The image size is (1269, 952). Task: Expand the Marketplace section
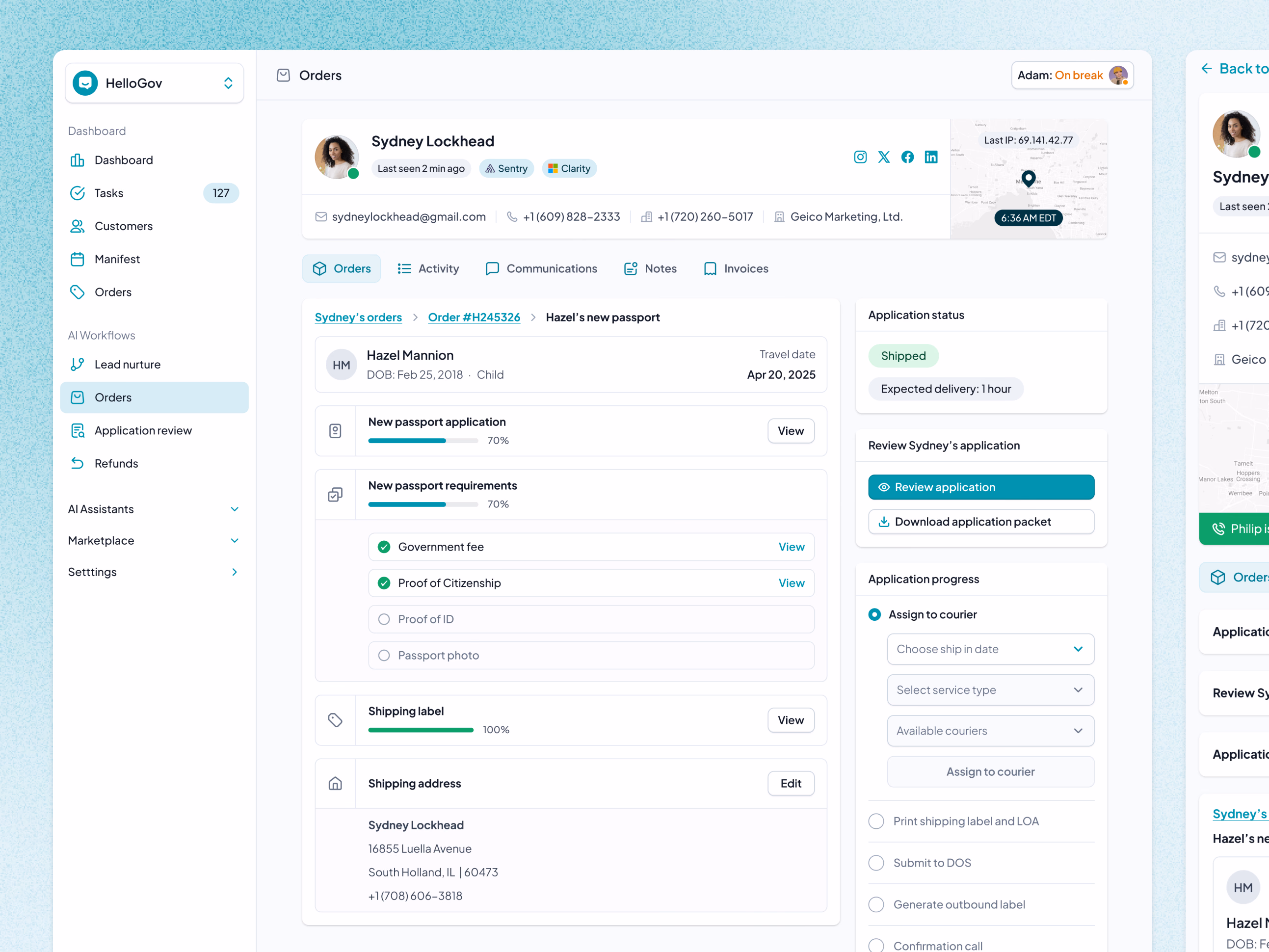click(x=154, y=541)
